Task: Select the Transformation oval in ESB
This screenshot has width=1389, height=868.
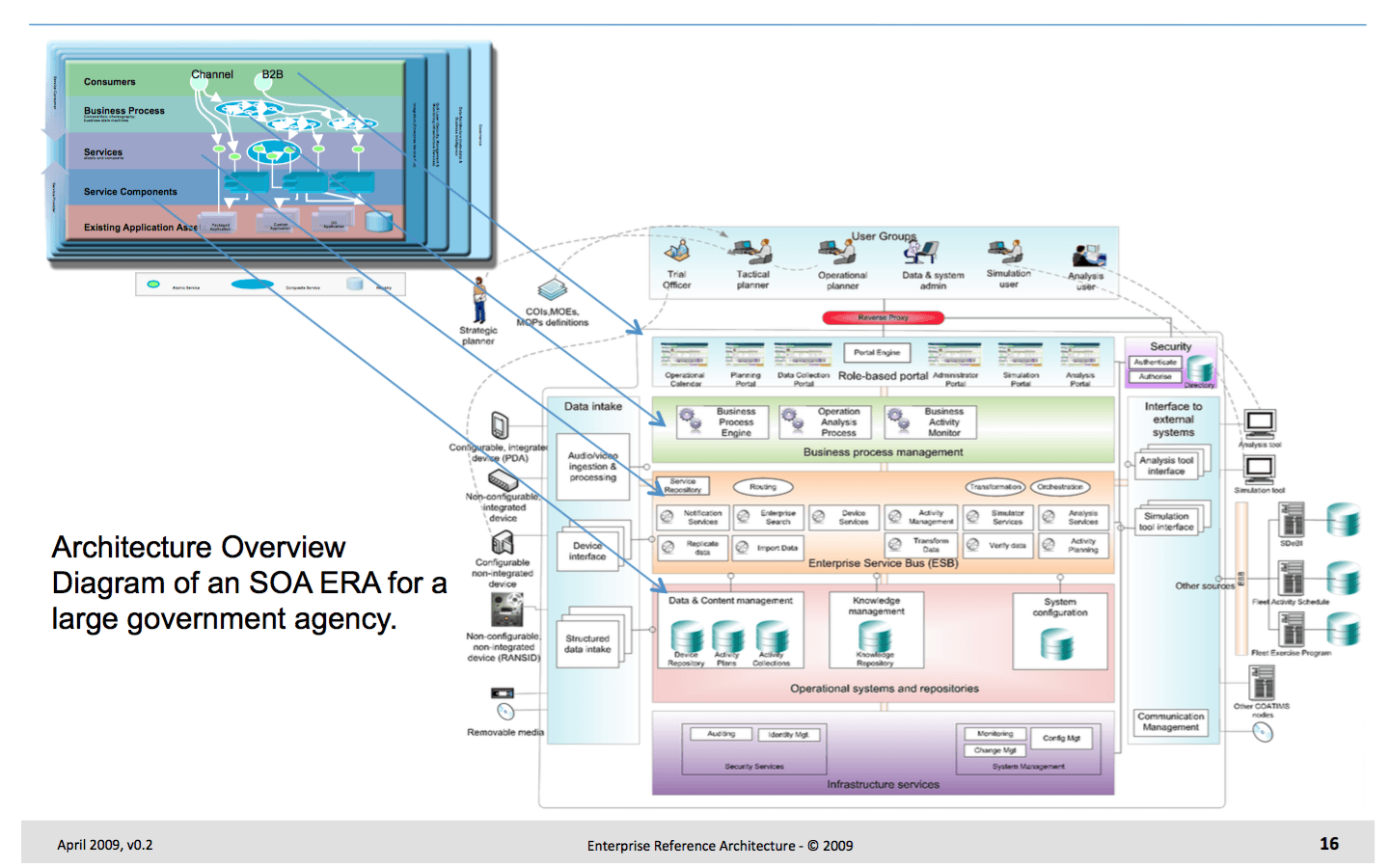Action: click(995, 487)
